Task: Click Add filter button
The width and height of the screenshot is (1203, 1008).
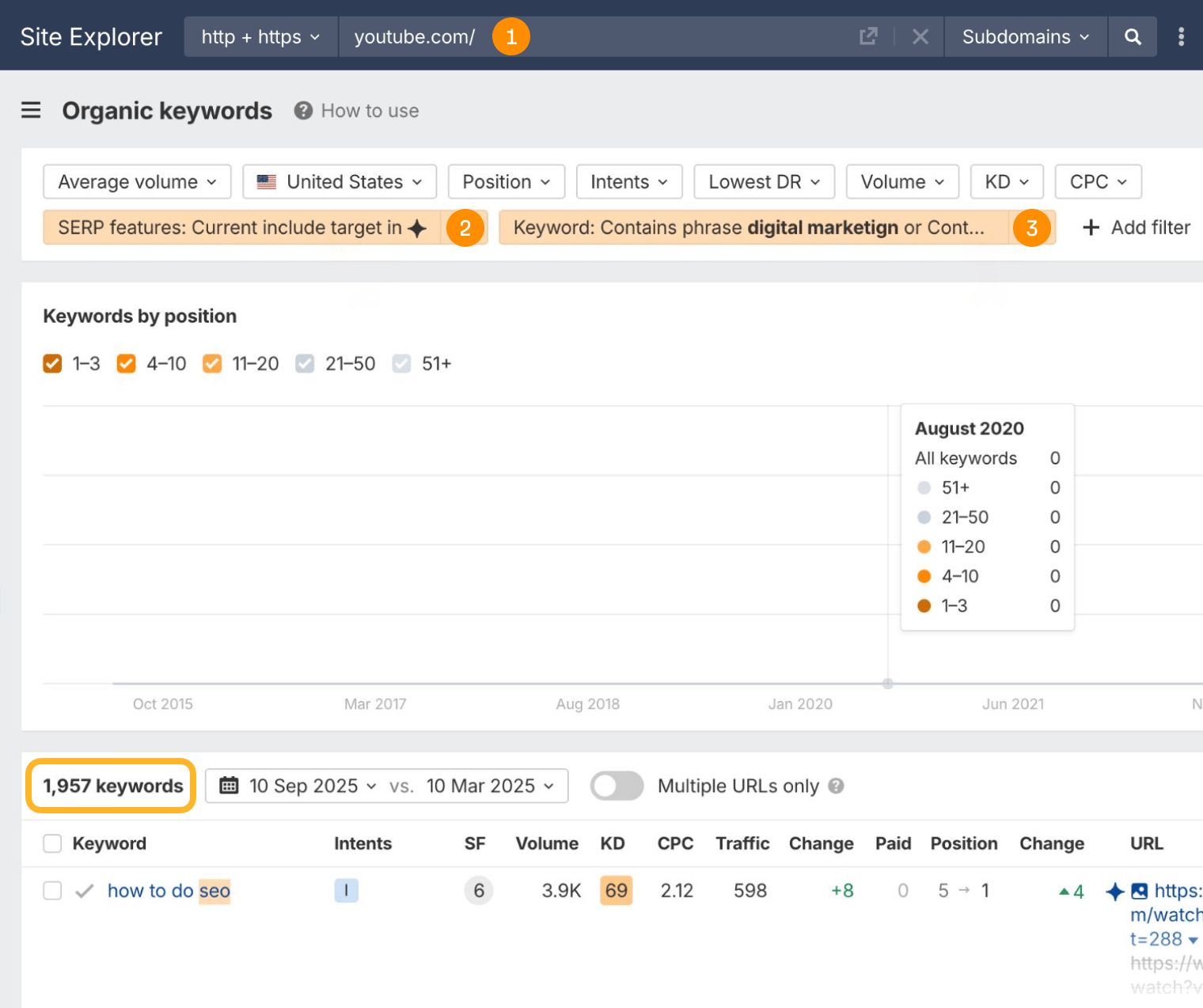Action: (1136, 227)
